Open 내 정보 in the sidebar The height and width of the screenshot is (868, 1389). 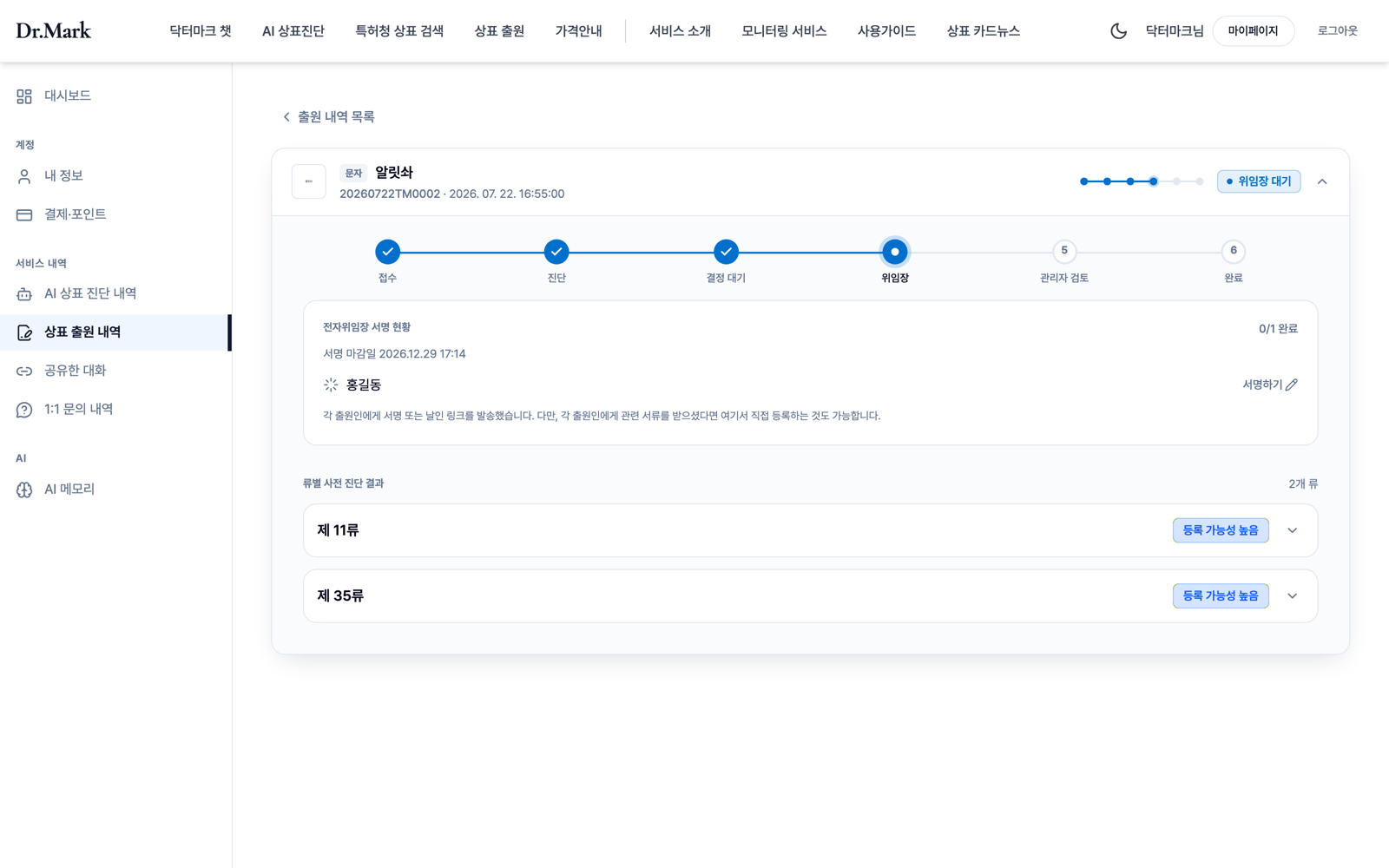click(x=63, y=175)
